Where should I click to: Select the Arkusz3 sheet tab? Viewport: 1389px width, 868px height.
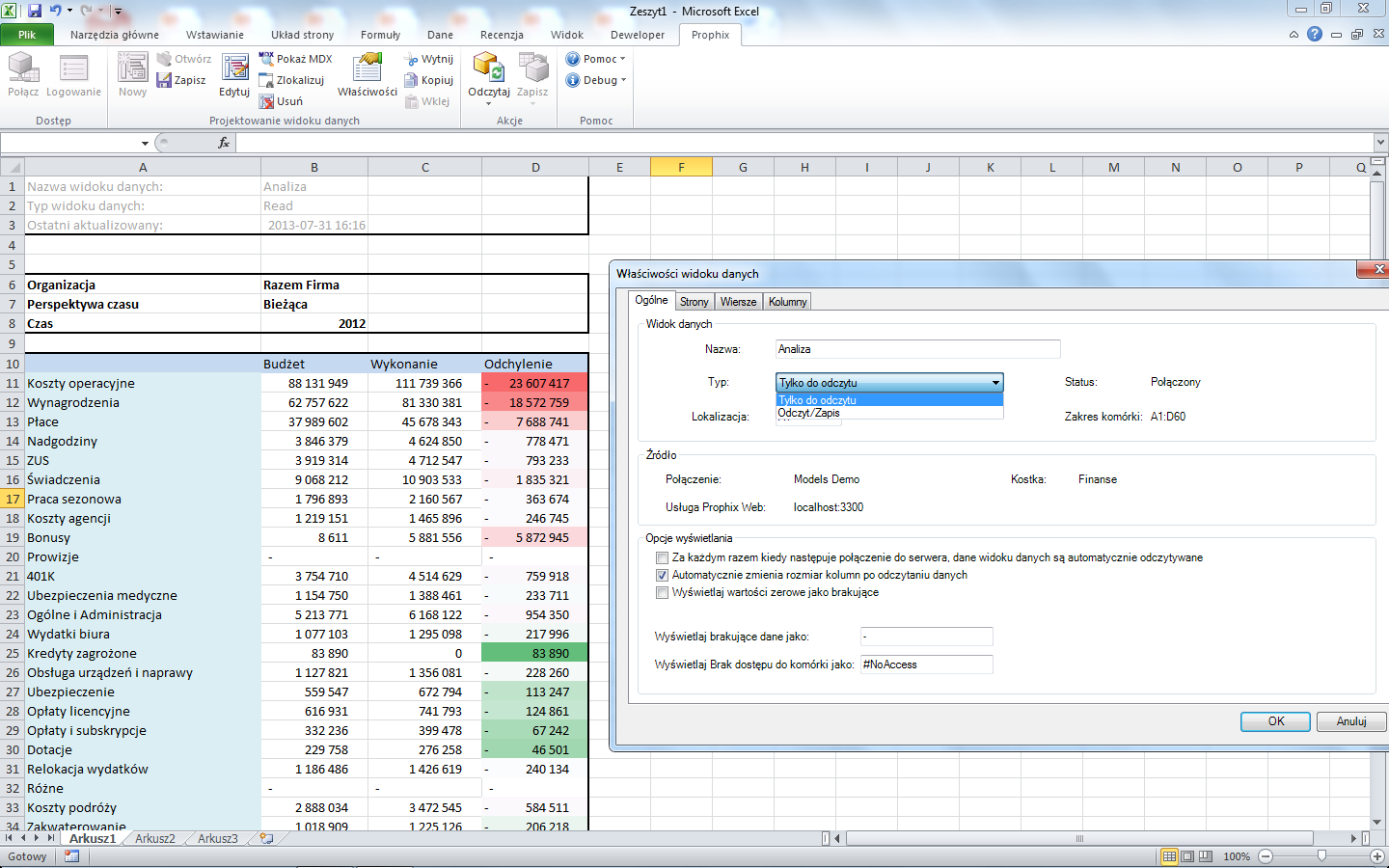point(217,839)
